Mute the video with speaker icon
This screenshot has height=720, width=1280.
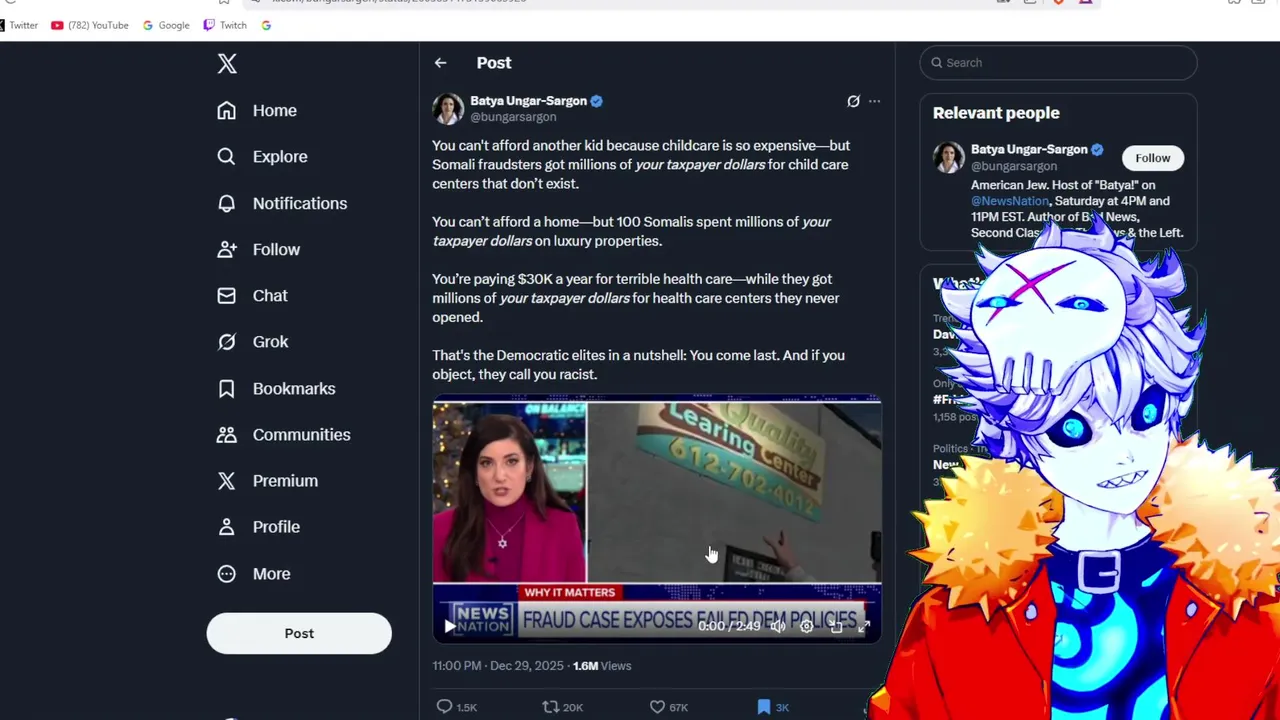tap(778, 626)
